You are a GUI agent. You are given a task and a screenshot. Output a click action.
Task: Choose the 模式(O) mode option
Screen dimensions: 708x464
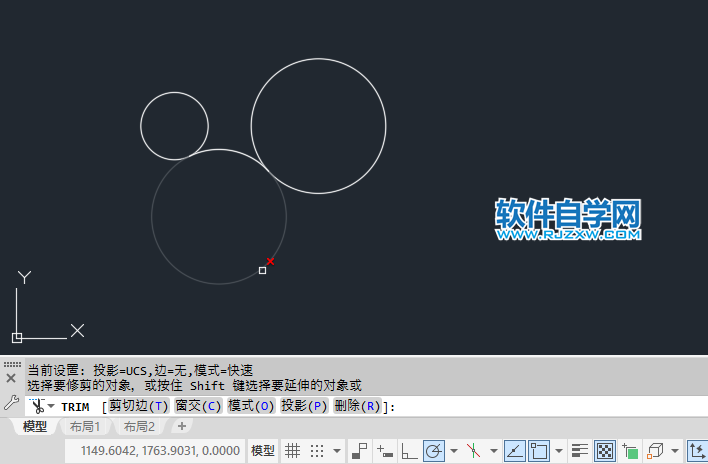click(251, 406)
